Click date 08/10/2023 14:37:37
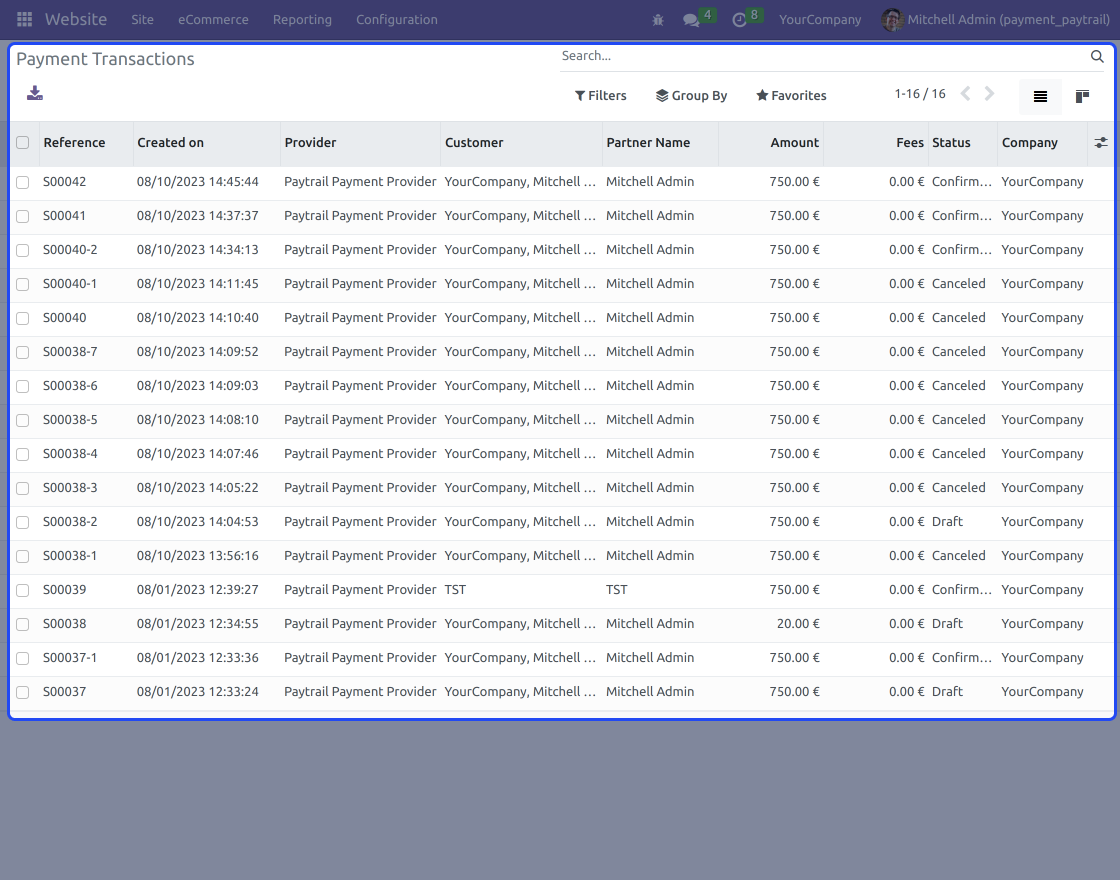1120x880 pixels. click(198, 216)
